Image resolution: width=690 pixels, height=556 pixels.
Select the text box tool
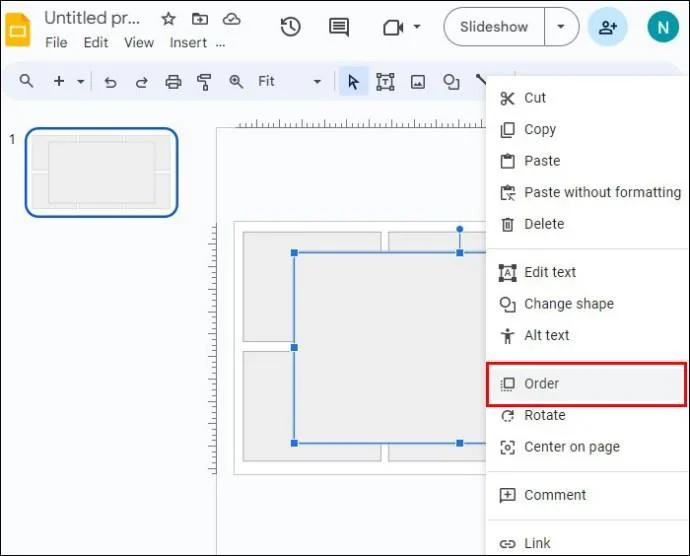pyautogui.click(x=385, y=82)
